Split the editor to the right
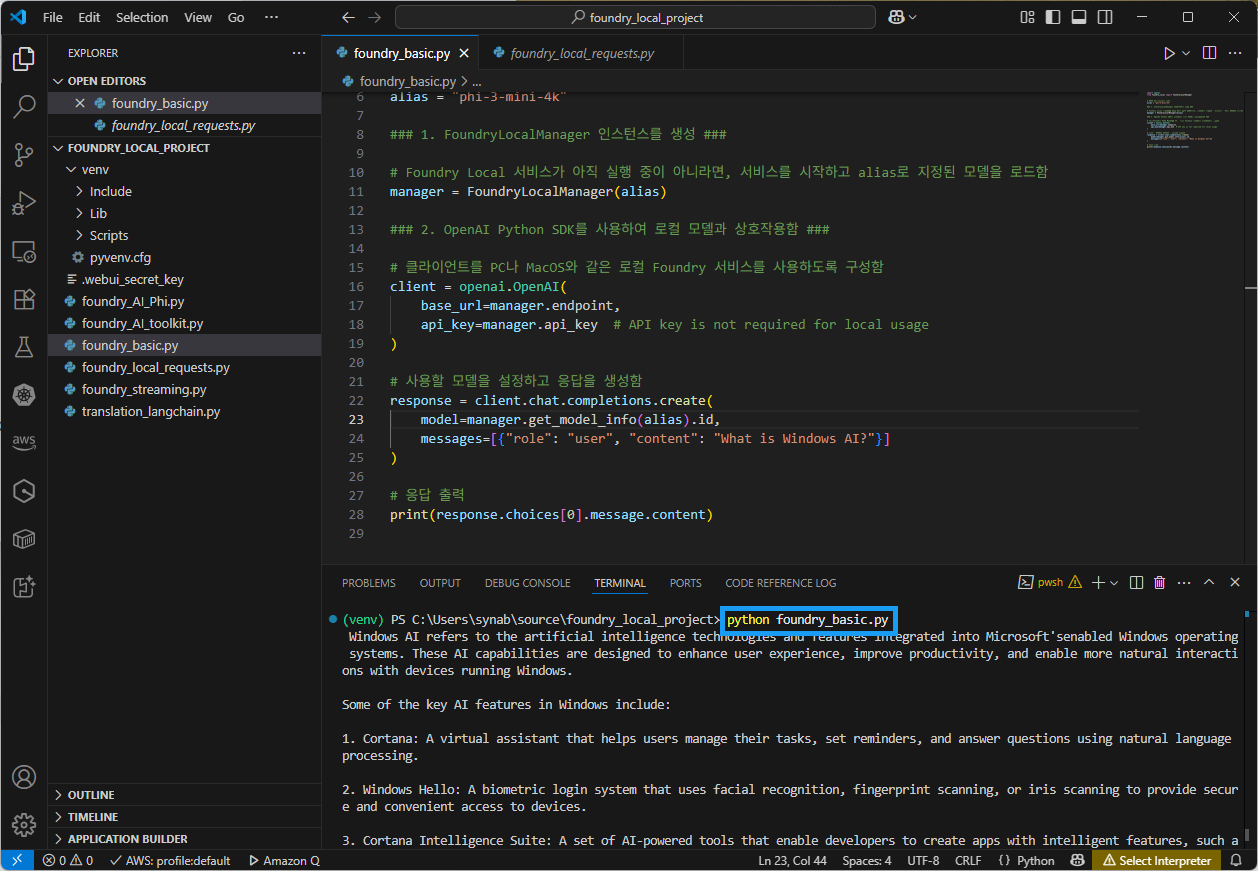1258x871 pixels. [x=1209, y=53]
